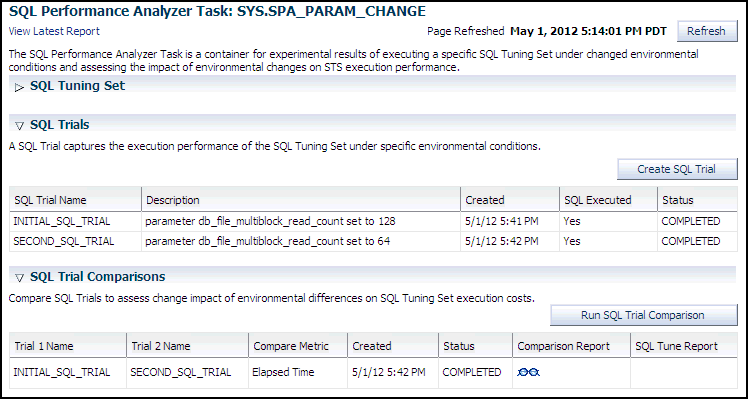Viewport: 748px width, 399px height.
Task: Open the View Latest Report link
Action: (54, 32)
